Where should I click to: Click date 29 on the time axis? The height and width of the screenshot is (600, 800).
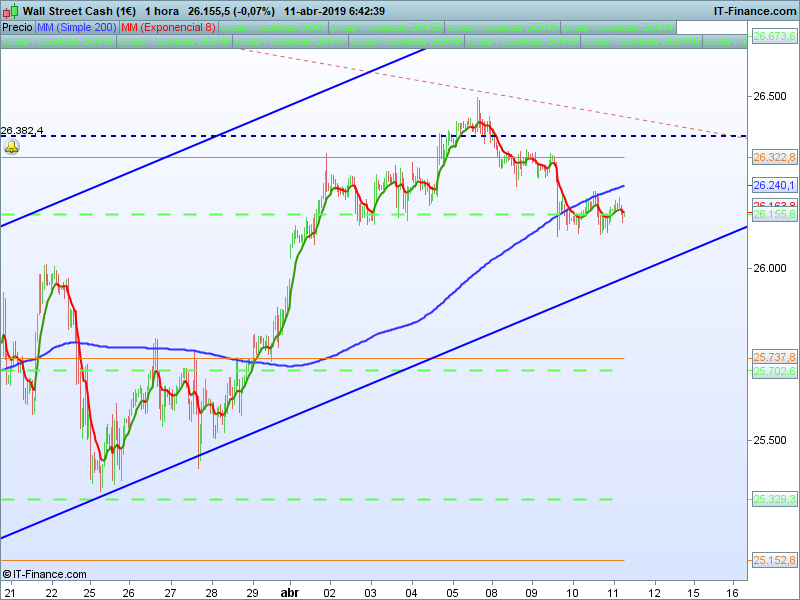point(253,593)
